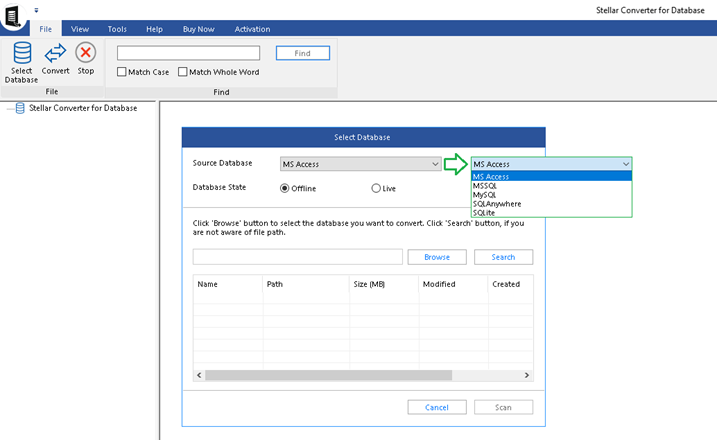Click the Name column header

tap(228, 284)
